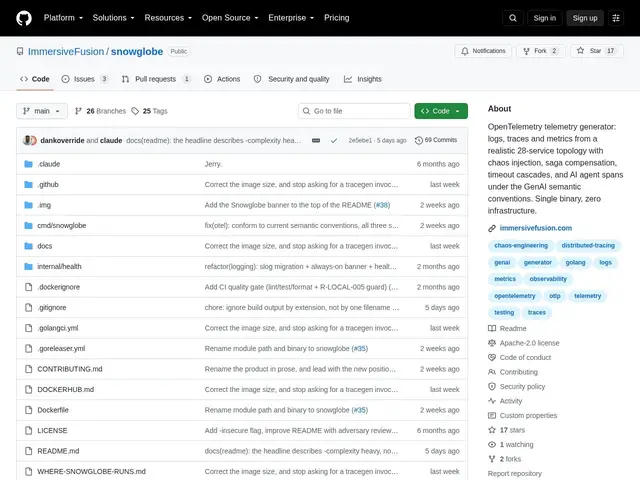The image size is (640, 480).
Task: Open the .claude folder icon
Action: pyautogui.click(x=28, y=164)
